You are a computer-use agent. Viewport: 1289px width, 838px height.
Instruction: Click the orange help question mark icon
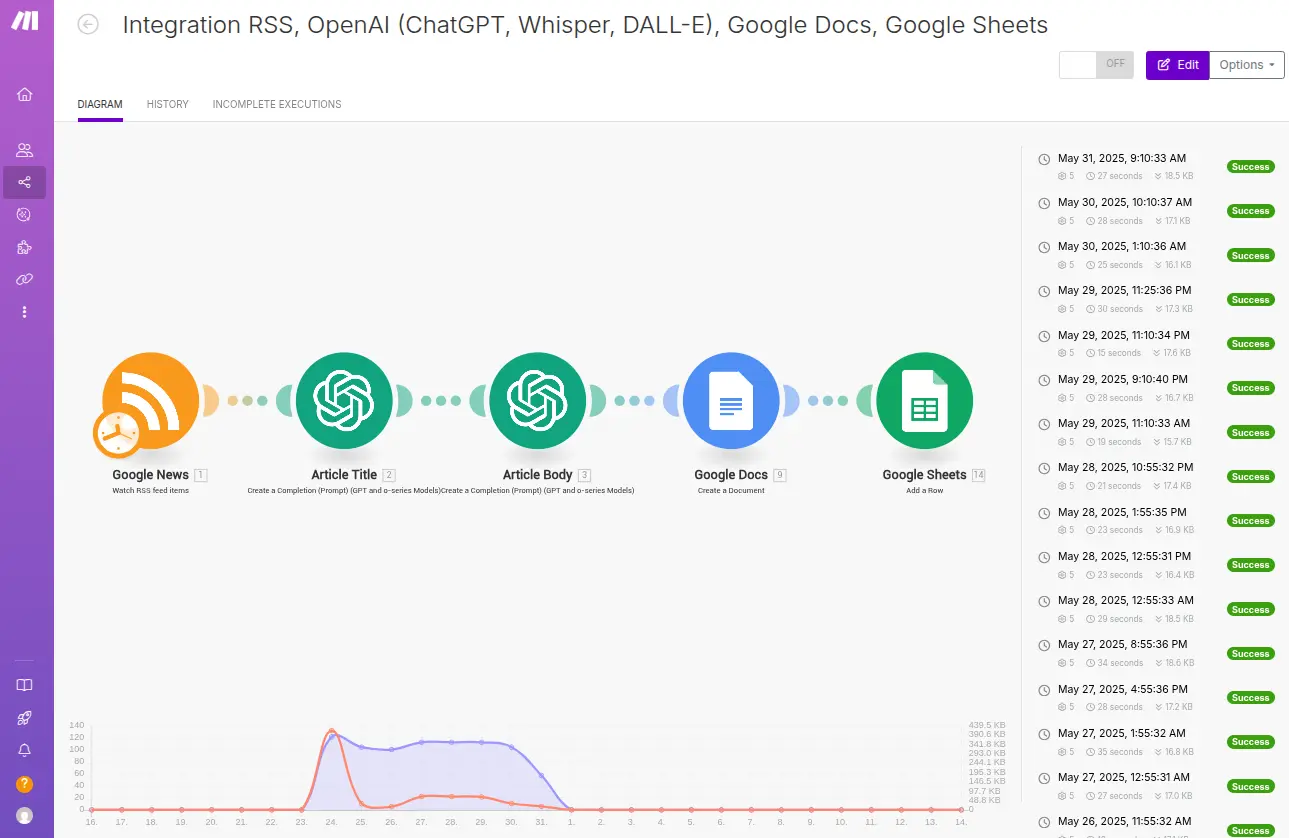(x=25, y=784)
